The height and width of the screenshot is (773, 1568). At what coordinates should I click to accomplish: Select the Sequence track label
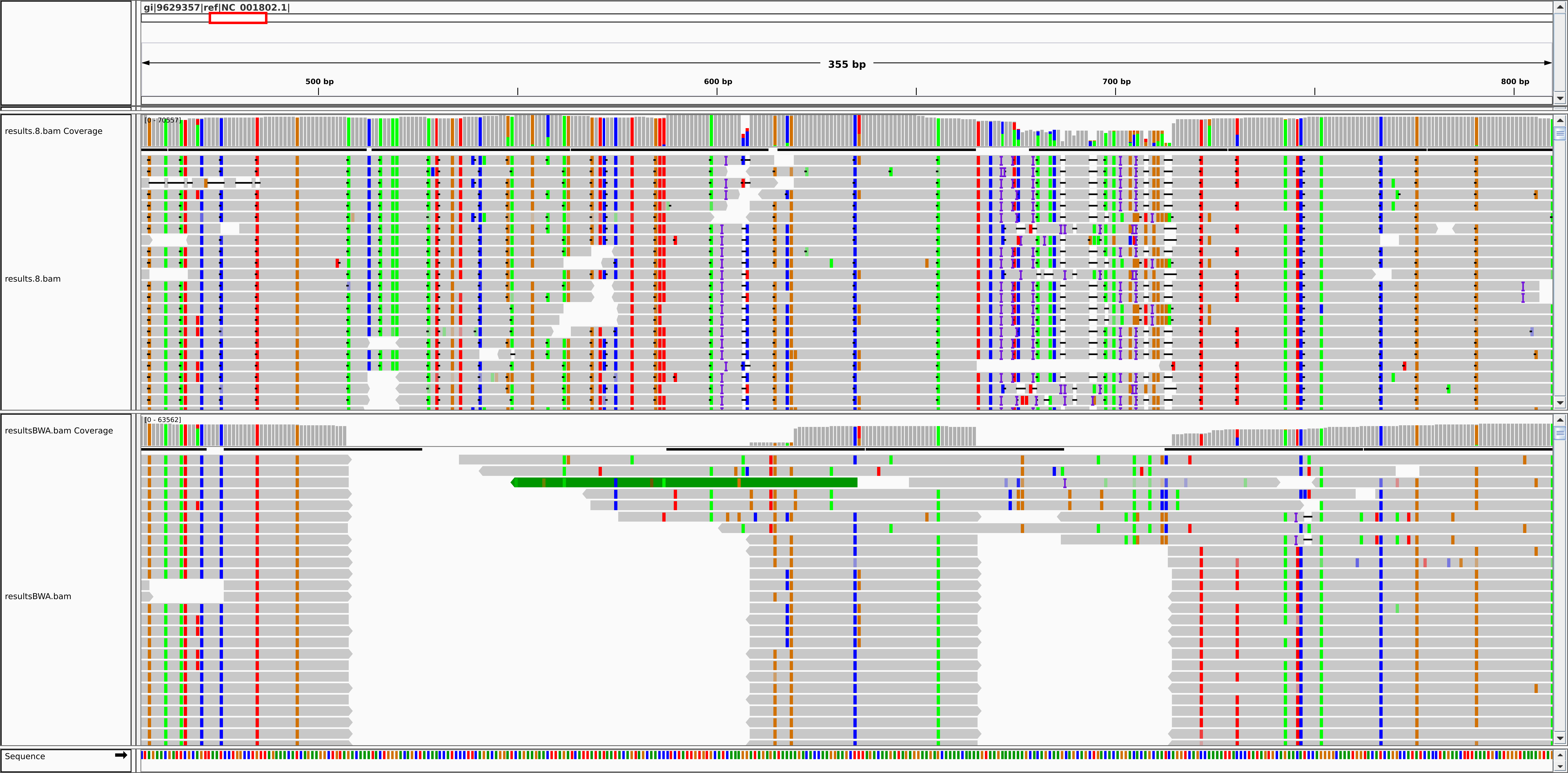tap(25, 756)
